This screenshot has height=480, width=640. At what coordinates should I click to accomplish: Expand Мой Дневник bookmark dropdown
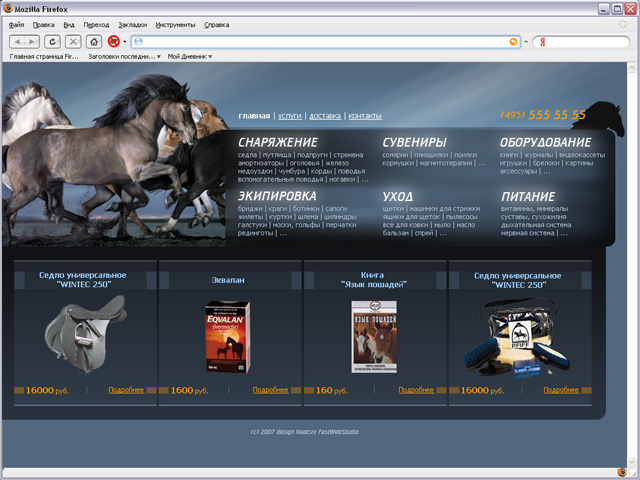(x=190, y=57)
